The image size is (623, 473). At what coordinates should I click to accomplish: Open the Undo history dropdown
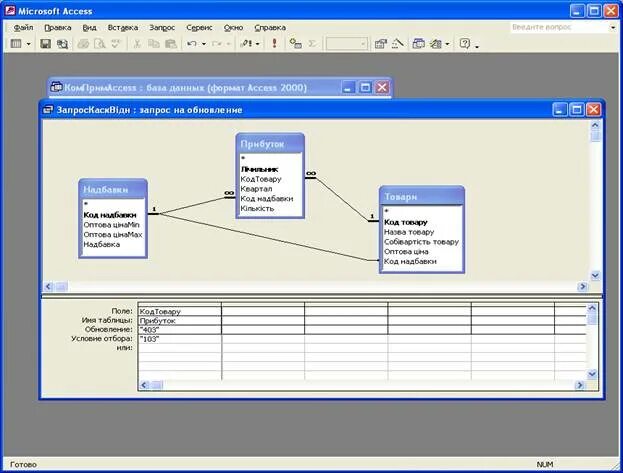[204, 44]
